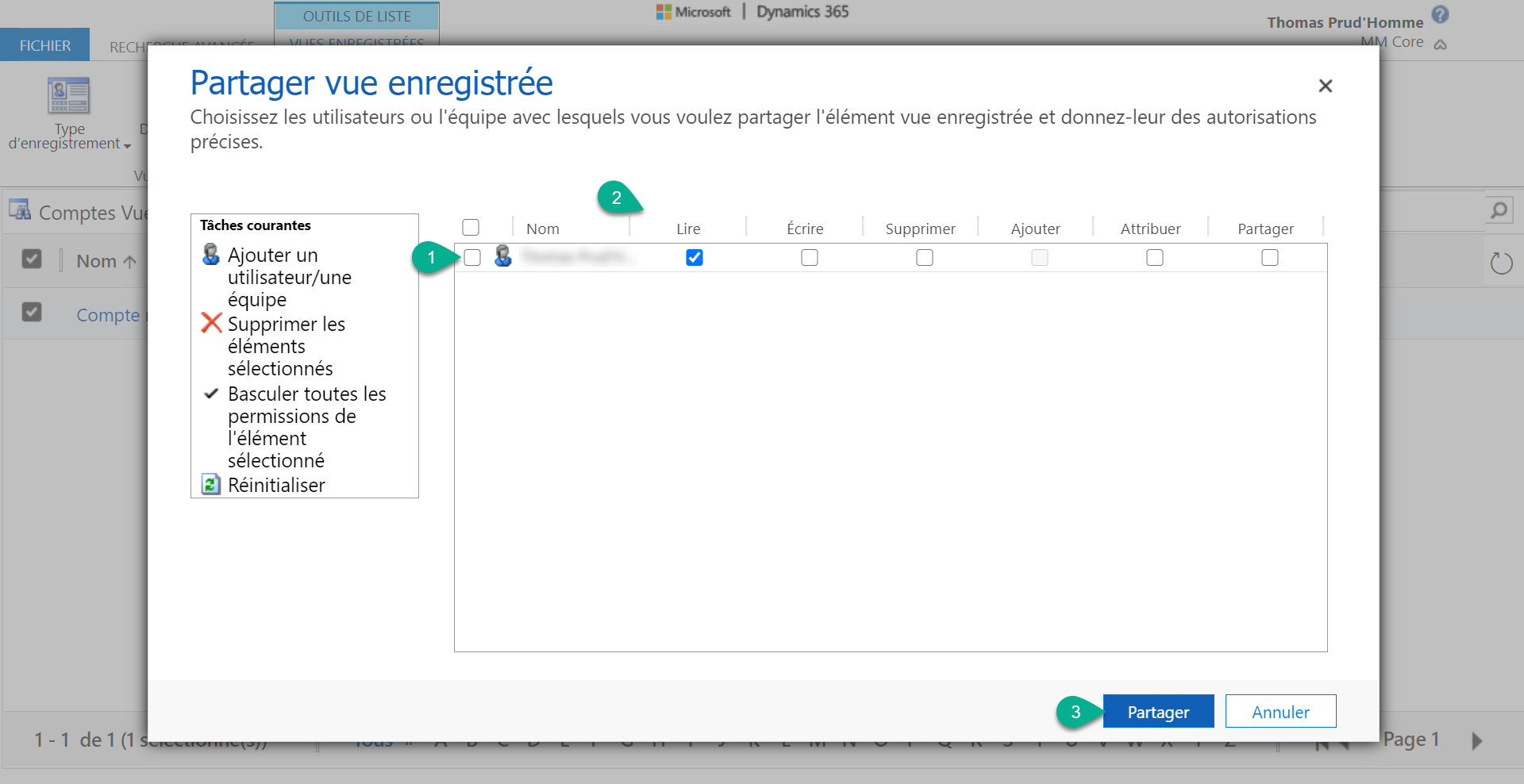Screen dimensions: 1524x784
Task: Open the FICHIER tab
Action: (x=45, y=45)
